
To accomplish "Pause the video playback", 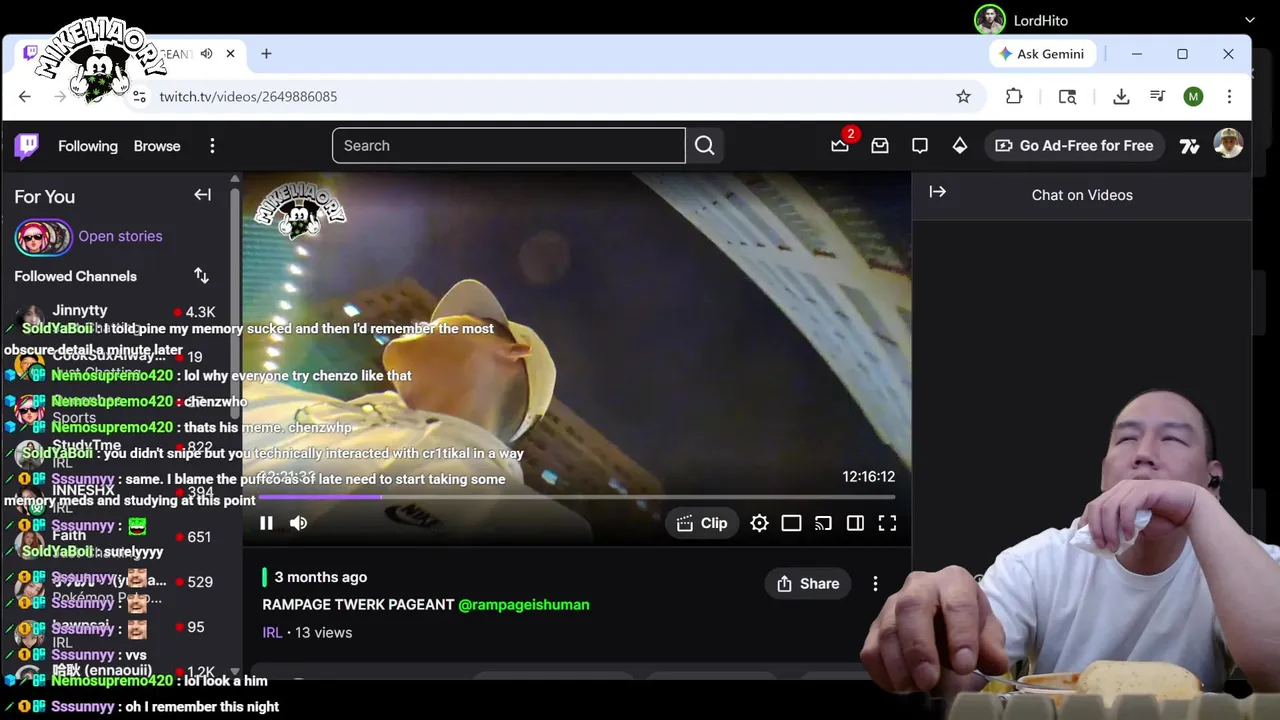I will [266, 523].
